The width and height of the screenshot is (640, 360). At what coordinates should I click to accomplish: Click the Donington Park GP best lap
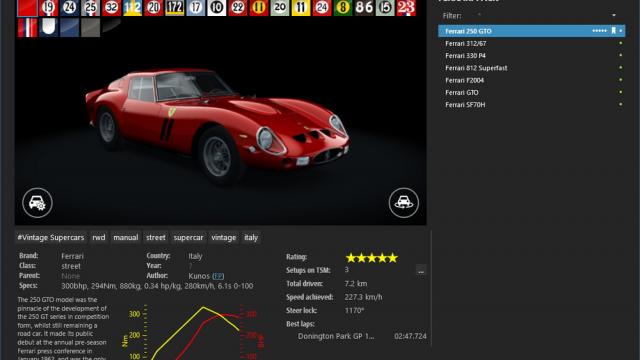tap(362, 336)
